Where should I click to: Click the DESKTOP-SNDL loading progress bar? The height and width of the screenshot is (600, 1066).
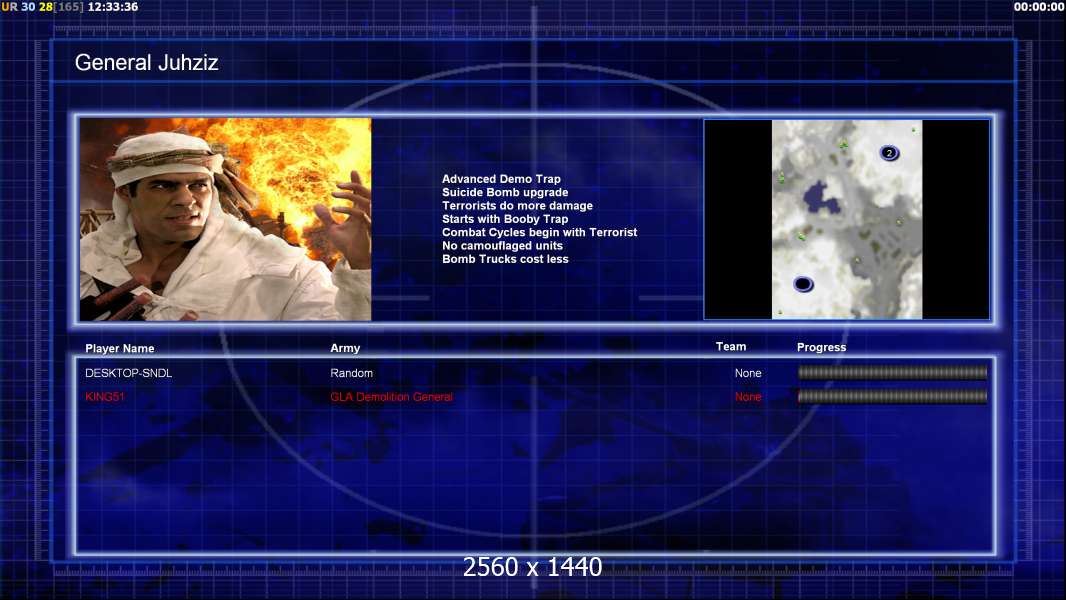tap(892, 373)
